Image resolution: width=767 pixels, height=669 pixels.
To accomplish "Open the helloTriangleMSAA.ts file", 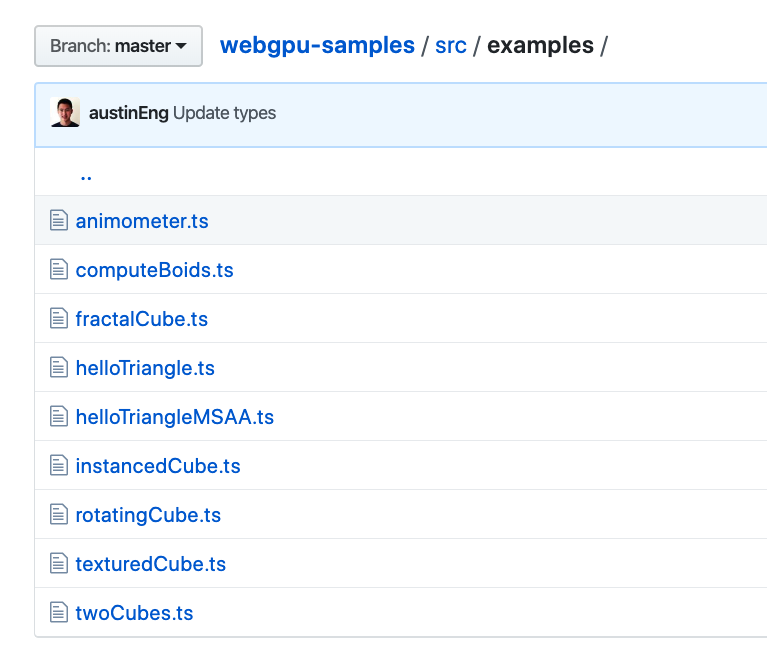I will click(x=174, y=417).
